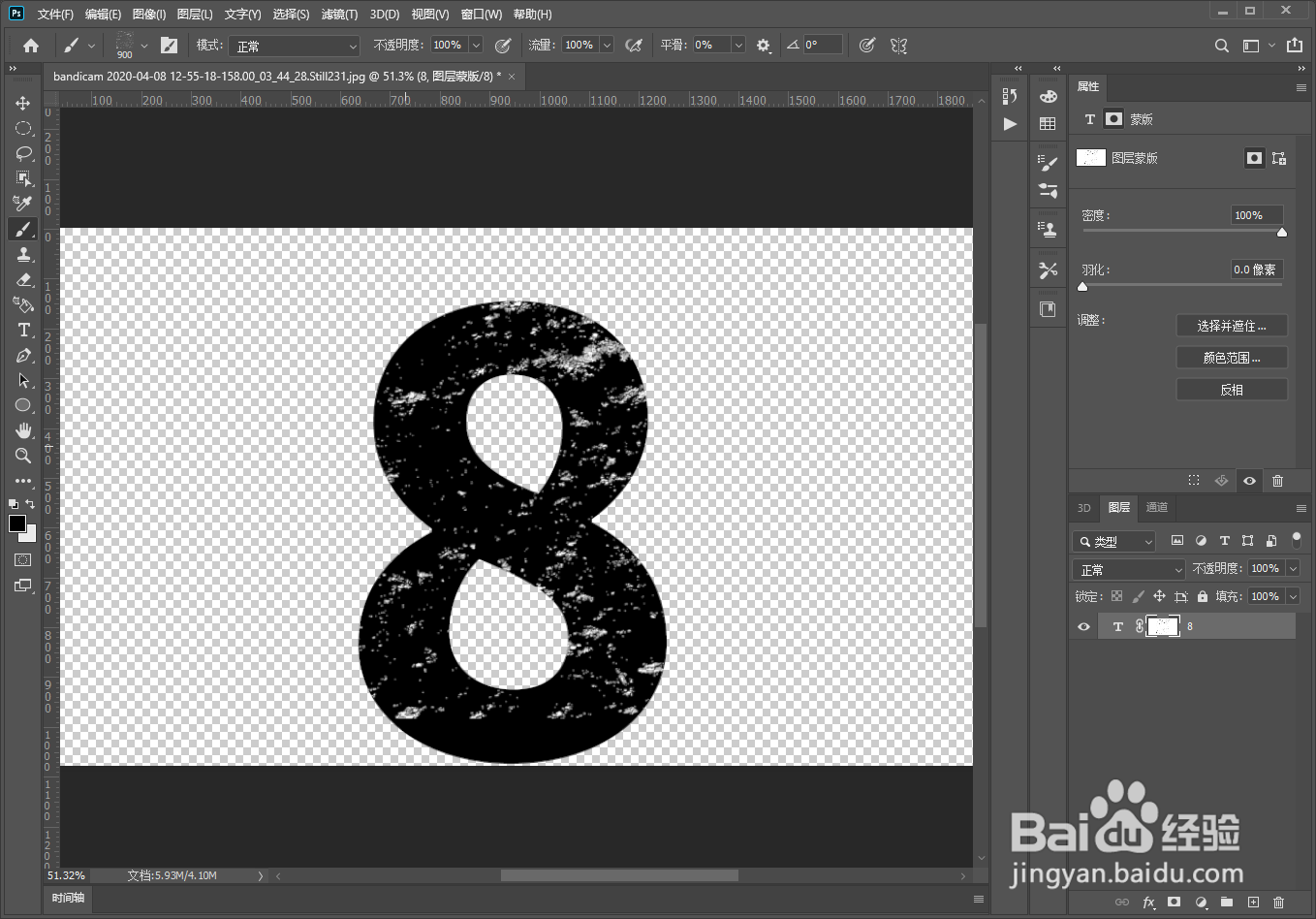Open the 滤镜(T) menu

click(x=339, y=15)
